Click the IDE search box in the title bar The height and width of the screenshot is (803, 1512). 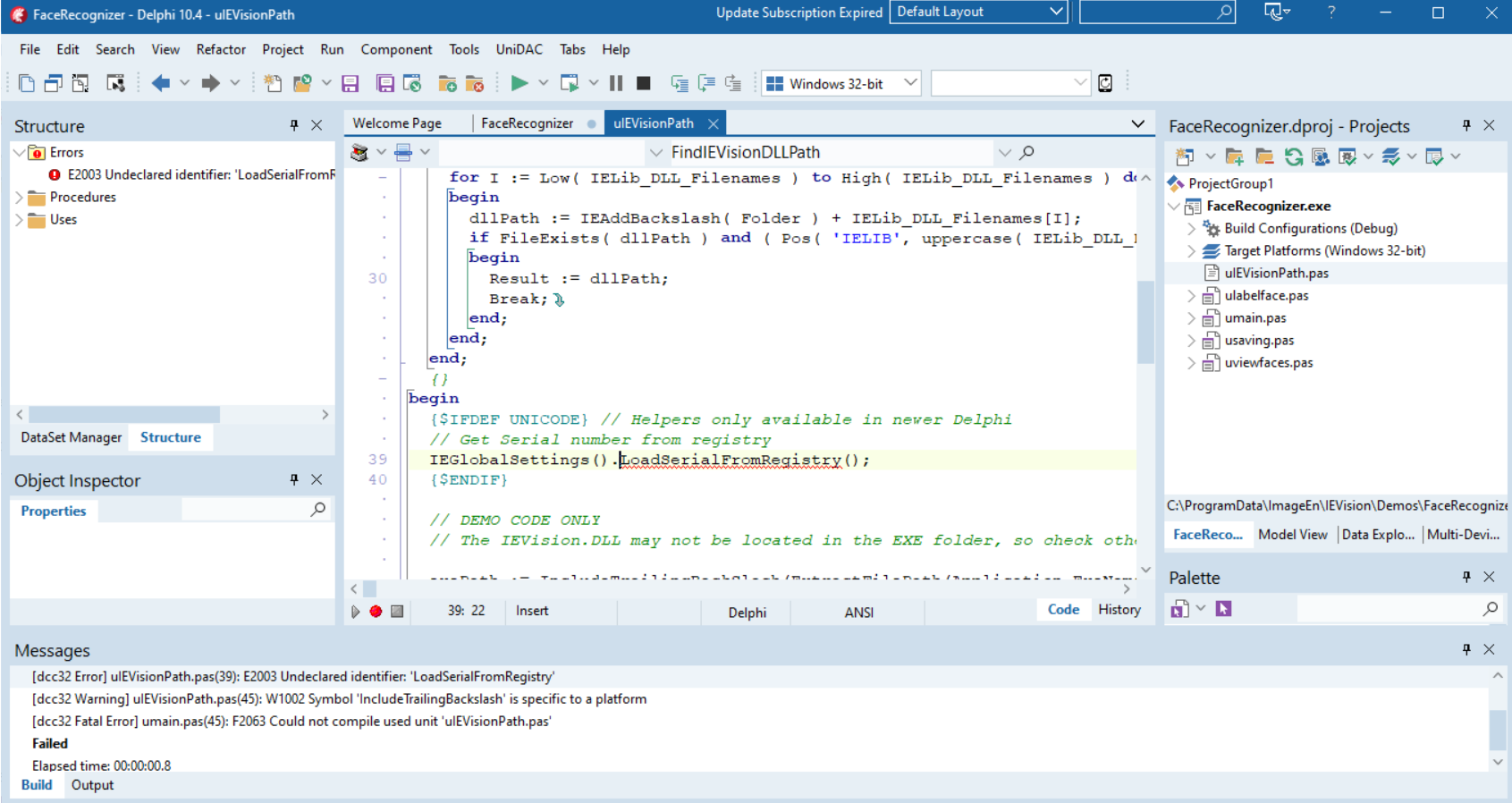1158,12
